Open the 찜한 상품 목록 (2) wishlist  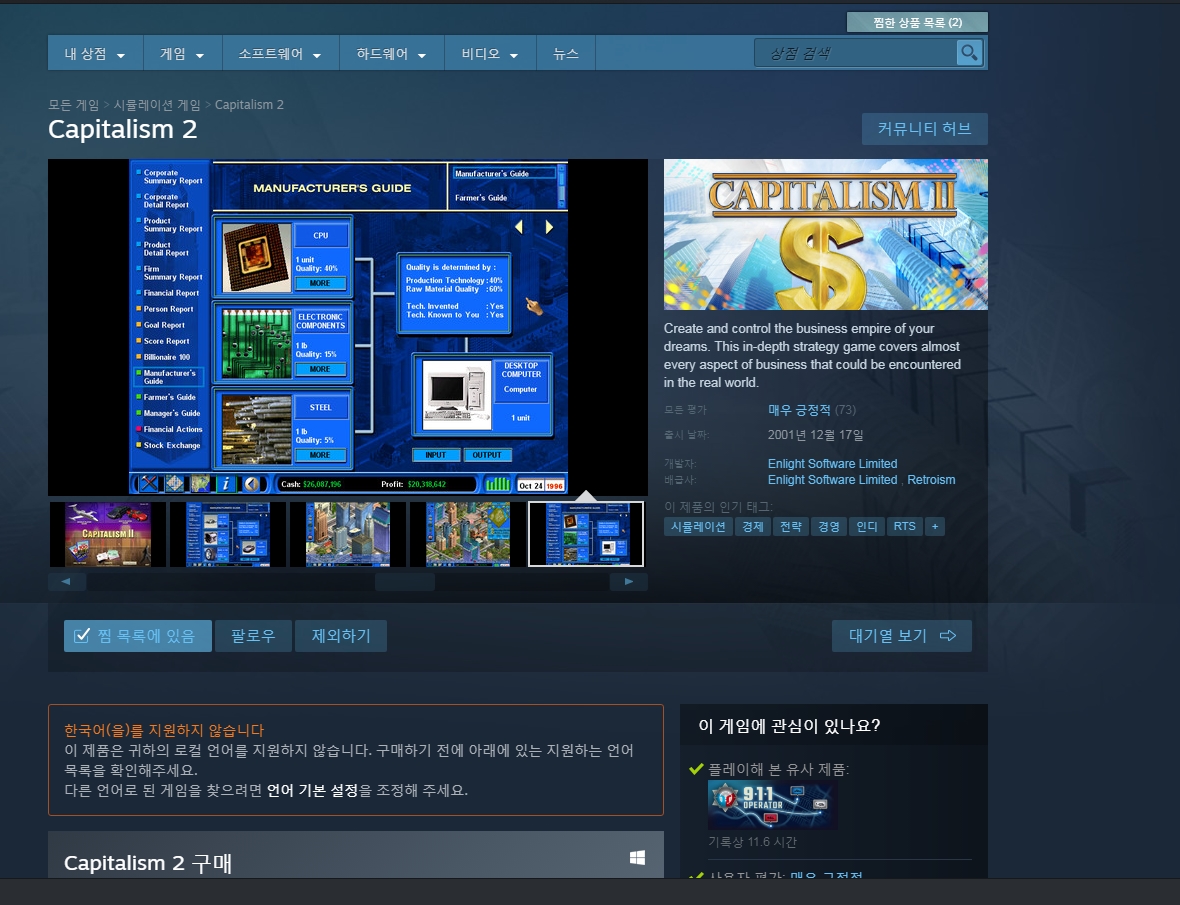tap(917, 23)
